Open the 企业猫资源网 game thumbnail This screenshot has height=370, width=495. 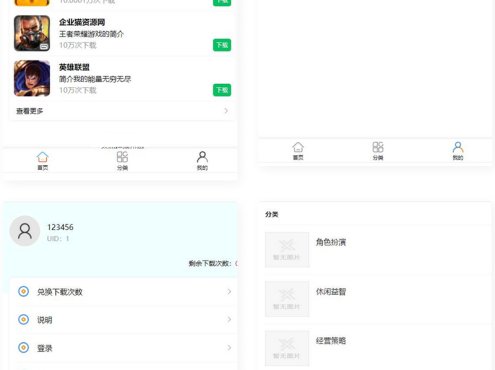coord(32,33)
